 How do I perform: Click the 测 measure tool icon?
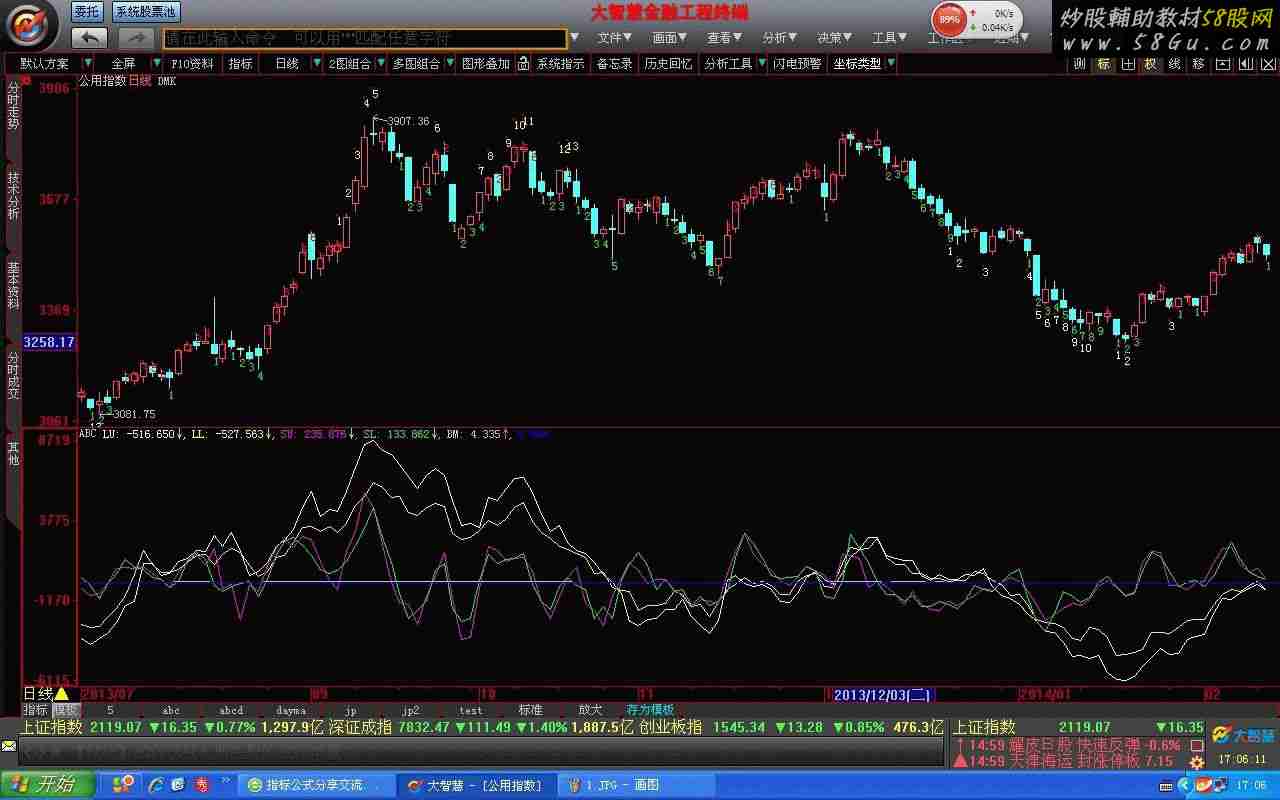(1079, 64)
